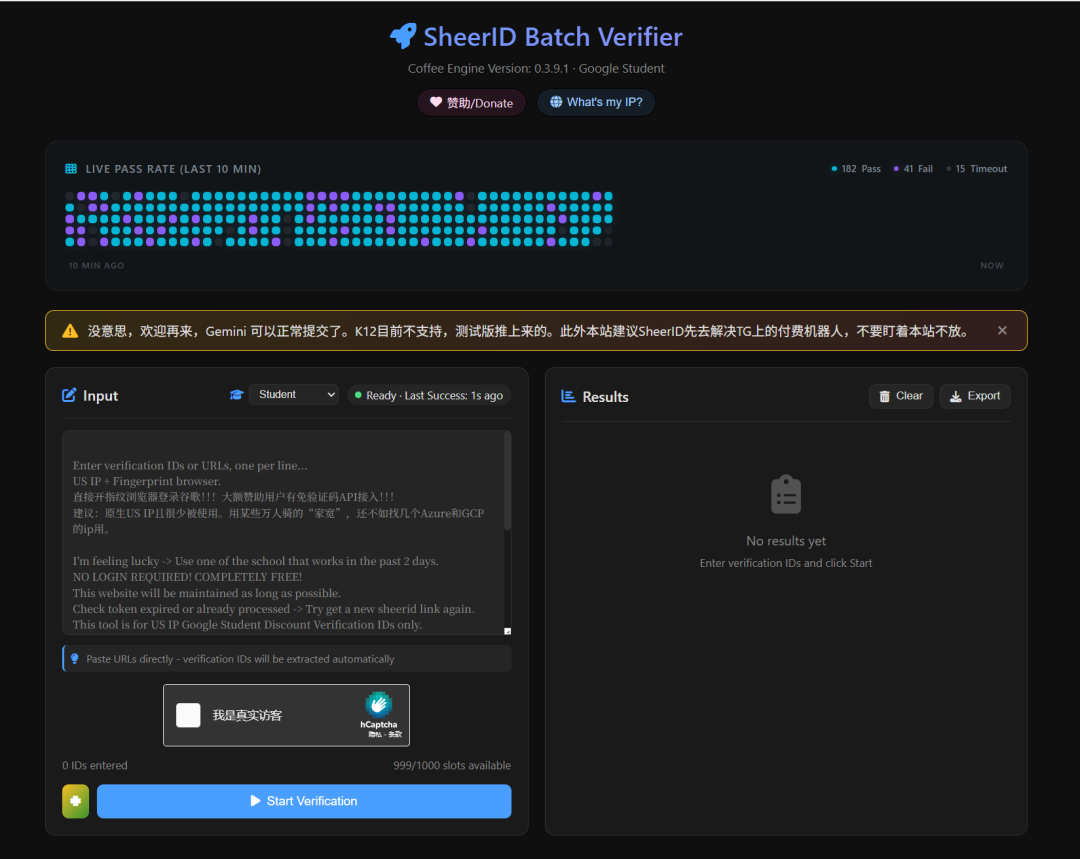
Task: Click the empty-results clipboard icon
Action: [786, 494]
